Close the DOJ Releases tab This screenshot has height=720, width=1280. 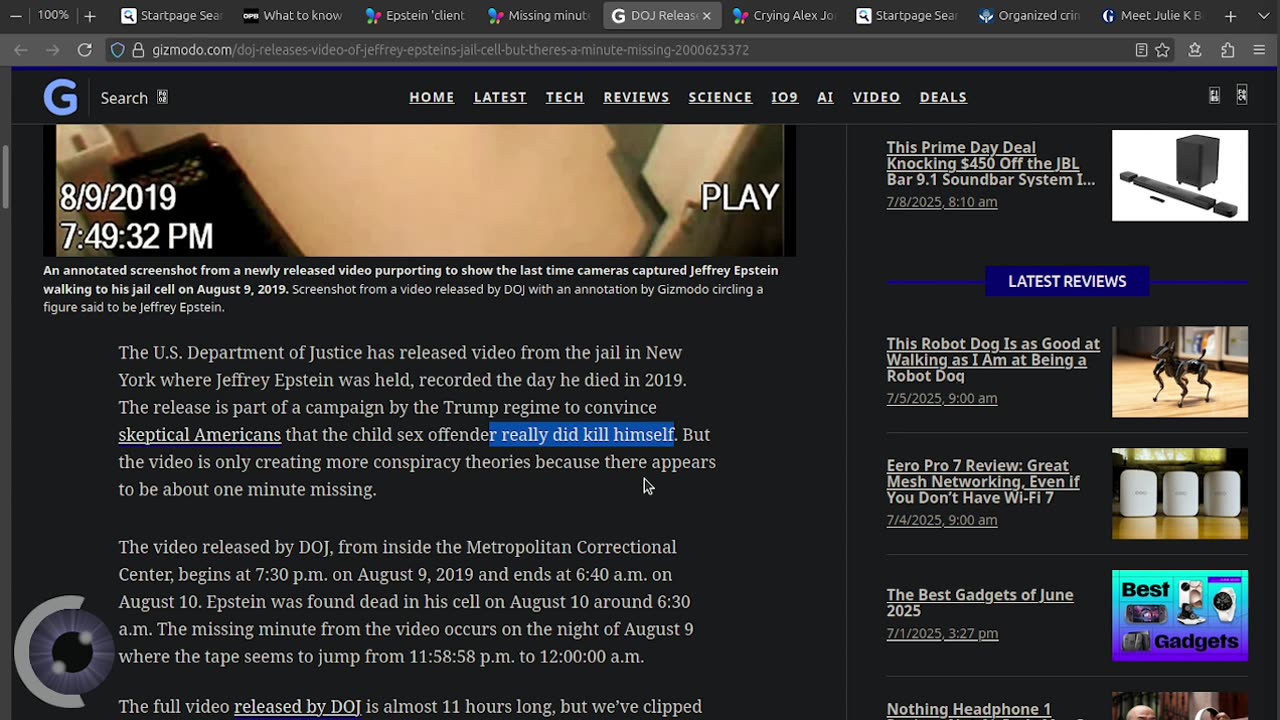click(x=706, y=16)
